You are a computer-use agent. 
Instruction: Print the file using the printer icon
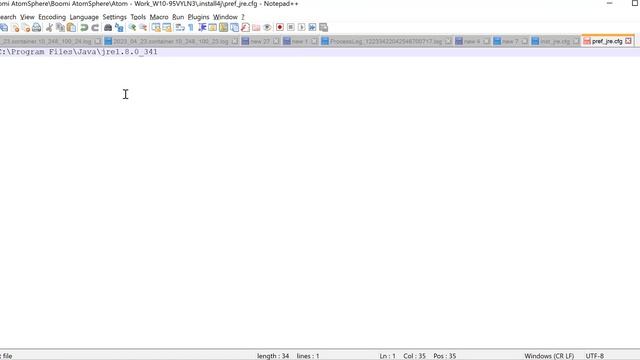click(x=36, y=27)
